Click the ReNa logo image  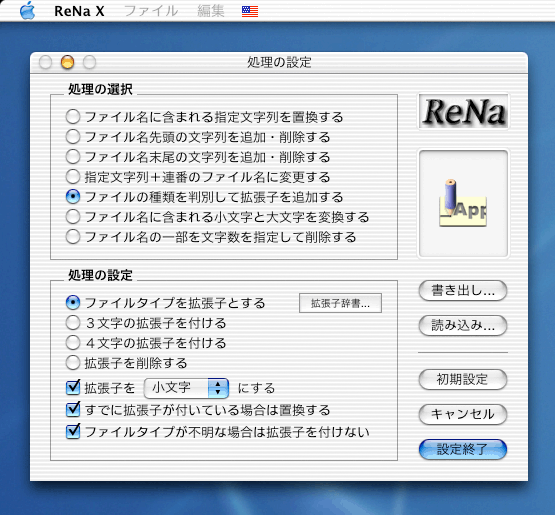(463, 111)
